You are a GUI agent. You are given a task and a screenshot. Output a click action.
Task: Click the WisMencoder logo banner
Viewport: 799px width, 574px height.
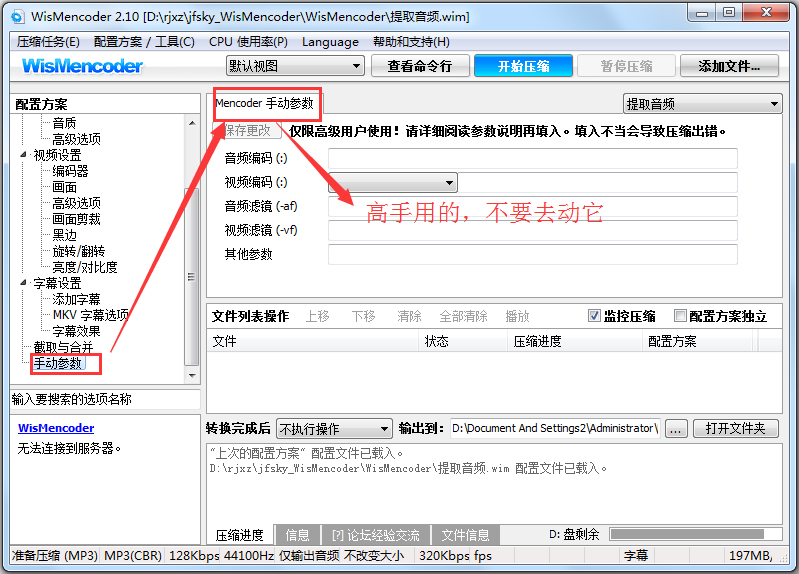coord(82,66)
